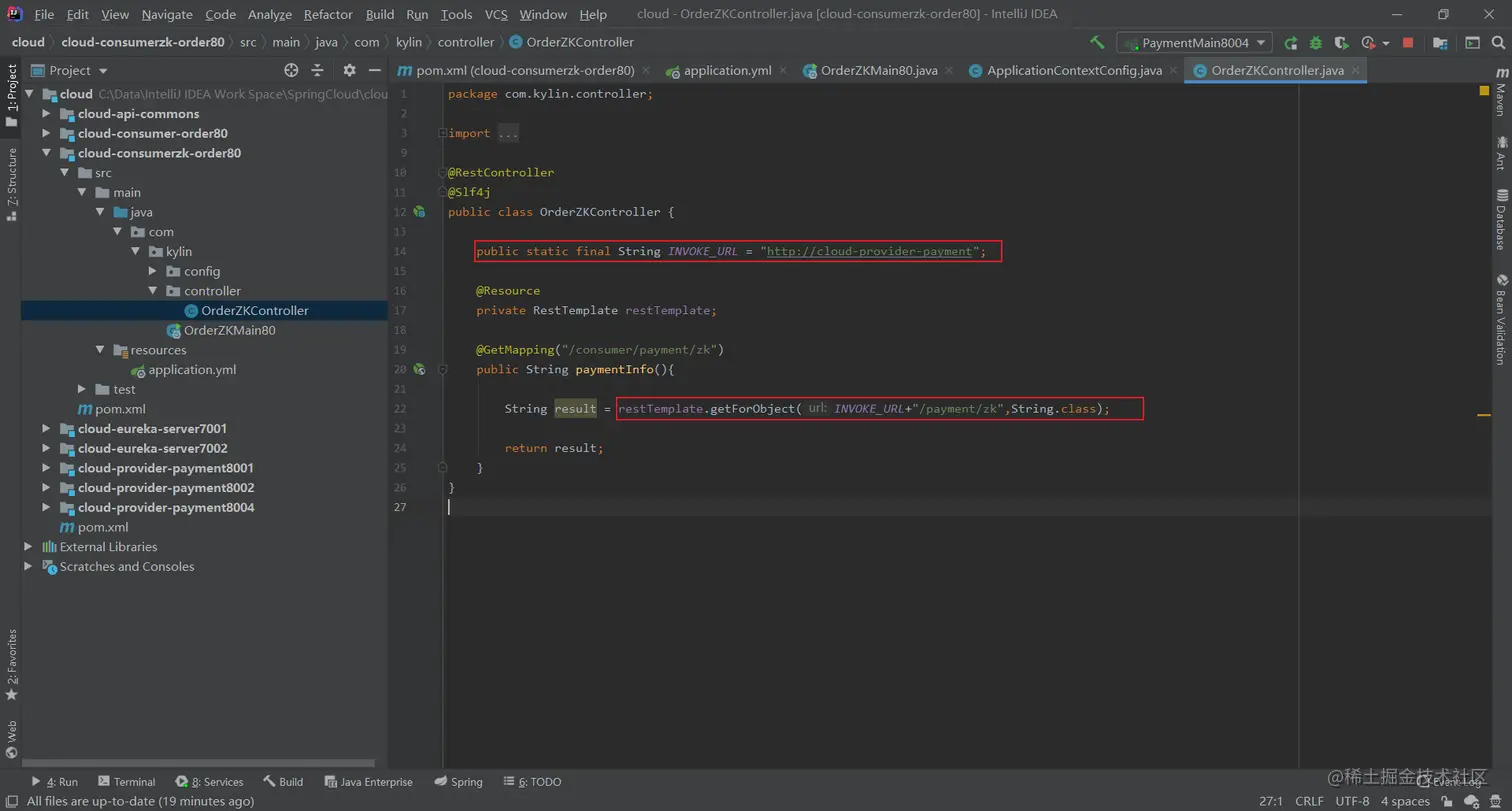Viewport: 1512px width, 811px height.
Task: Switch to the OrderZKMain80.java tab
Action: coord(878,71)
